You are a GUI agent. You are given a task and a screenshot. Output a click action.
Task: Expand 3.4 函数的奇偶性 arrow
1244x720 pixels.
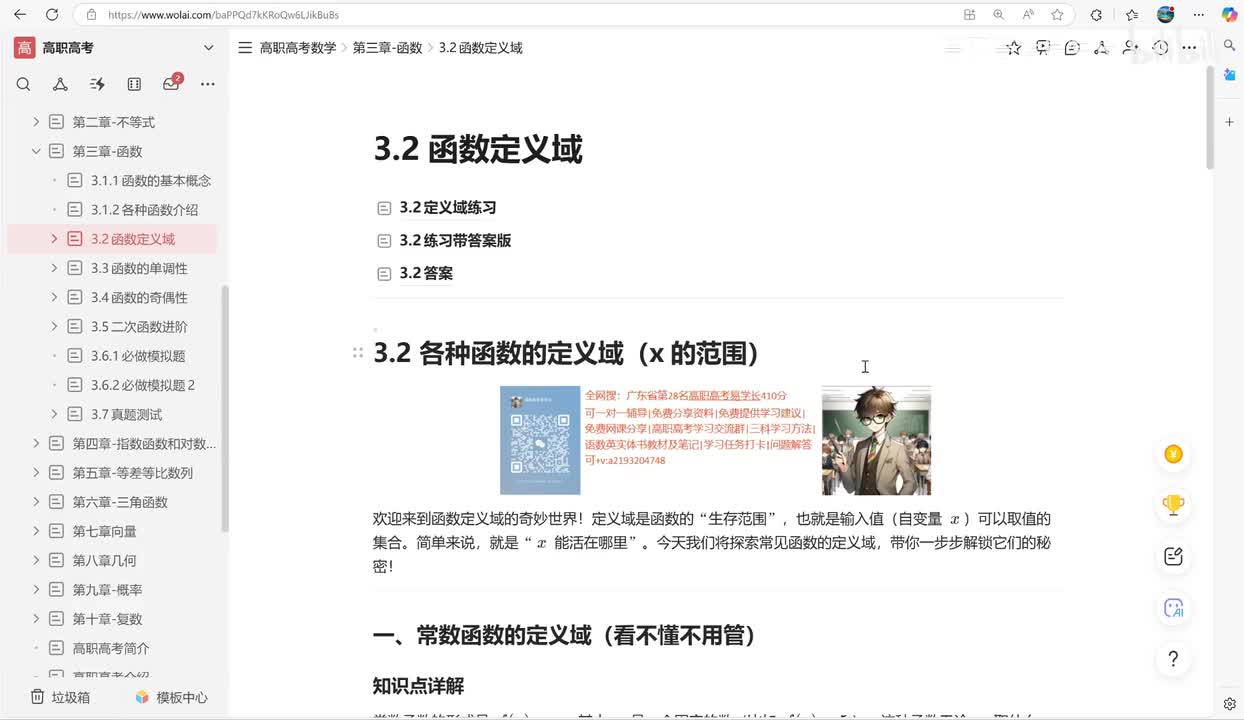(x=54, y=297)
